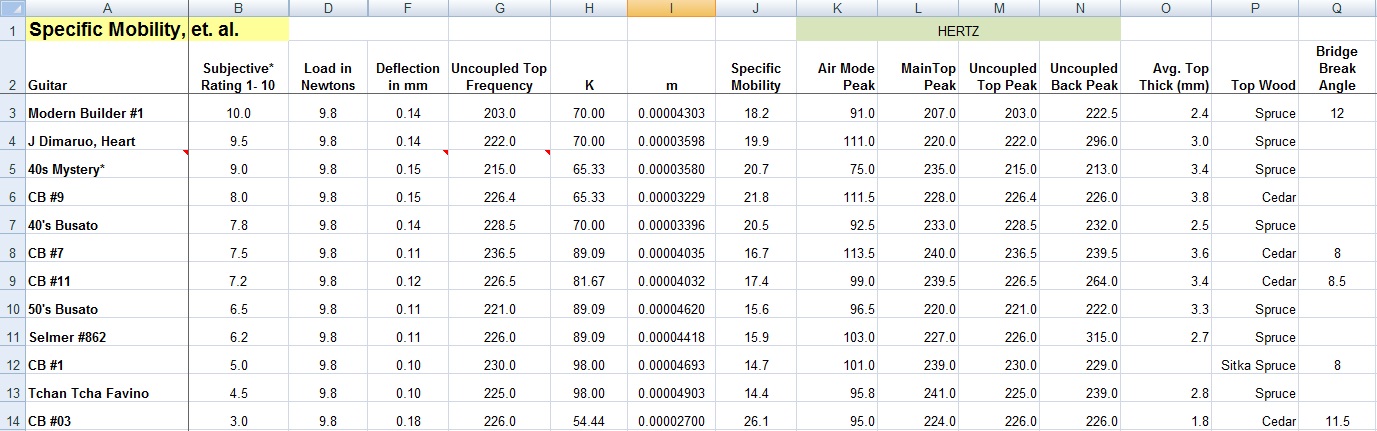
Task: Click the rating value 9.5
Action: click(238, 141)
